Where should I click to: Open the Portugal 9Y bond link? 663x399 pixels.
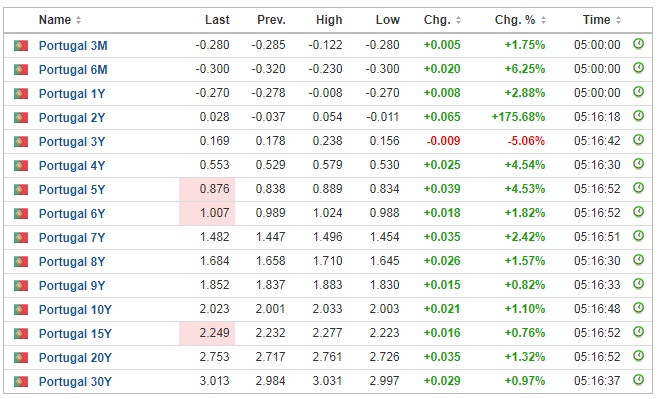71,285
